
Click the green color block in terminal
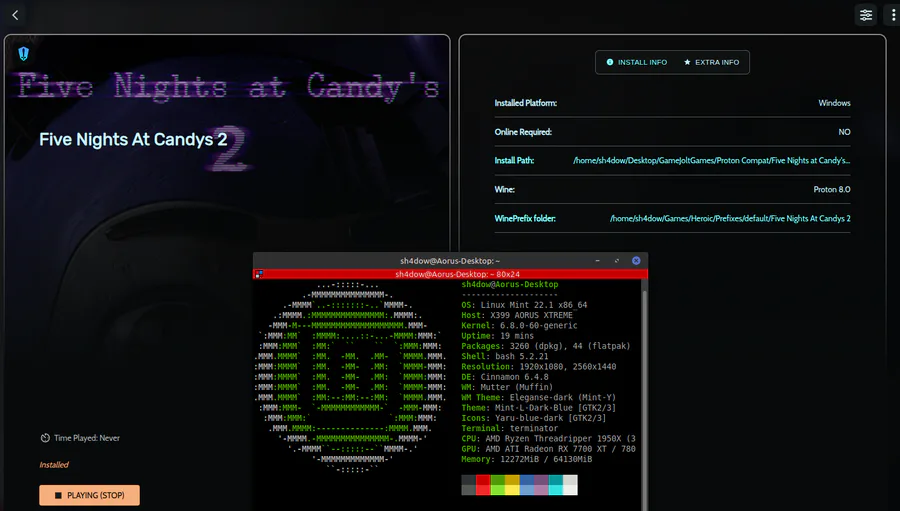pos(498,485)
